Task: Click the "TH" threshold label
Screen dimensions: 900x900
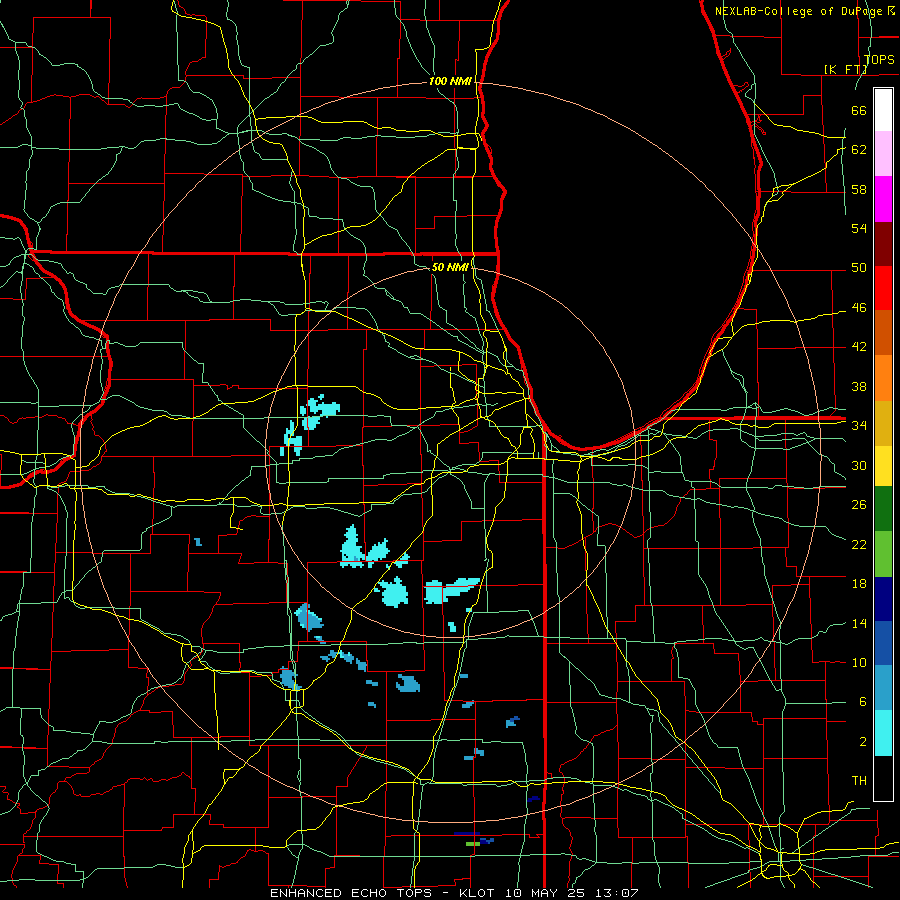Action: (x=859, y=781)
